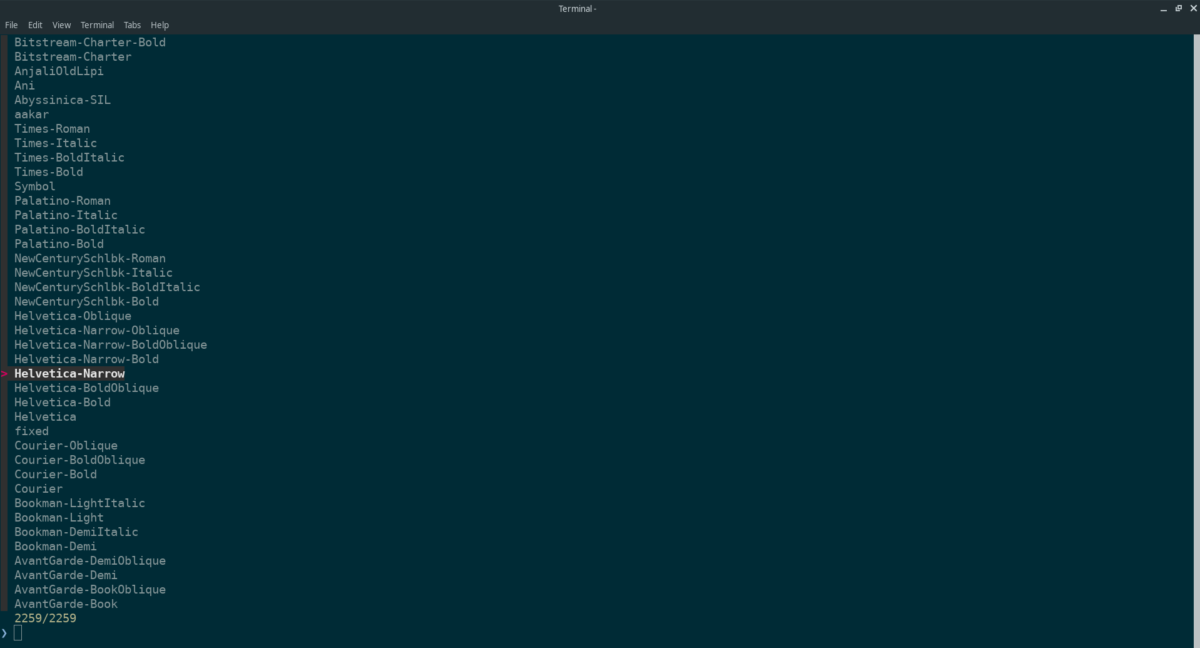Click the terminal scrollbar on the right
1200x648 pixels.
click(1194, 300)
